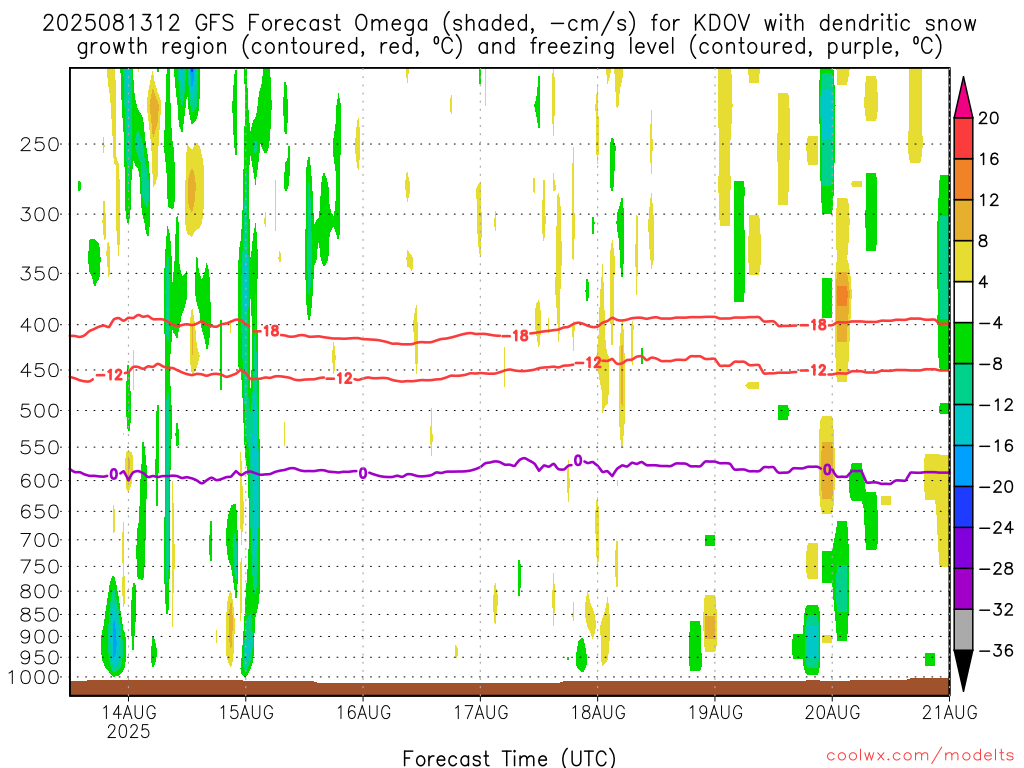Select the pink above-20 arrow on colorbar
This screenshot has height=768, width=1024.
pos(963,97)
